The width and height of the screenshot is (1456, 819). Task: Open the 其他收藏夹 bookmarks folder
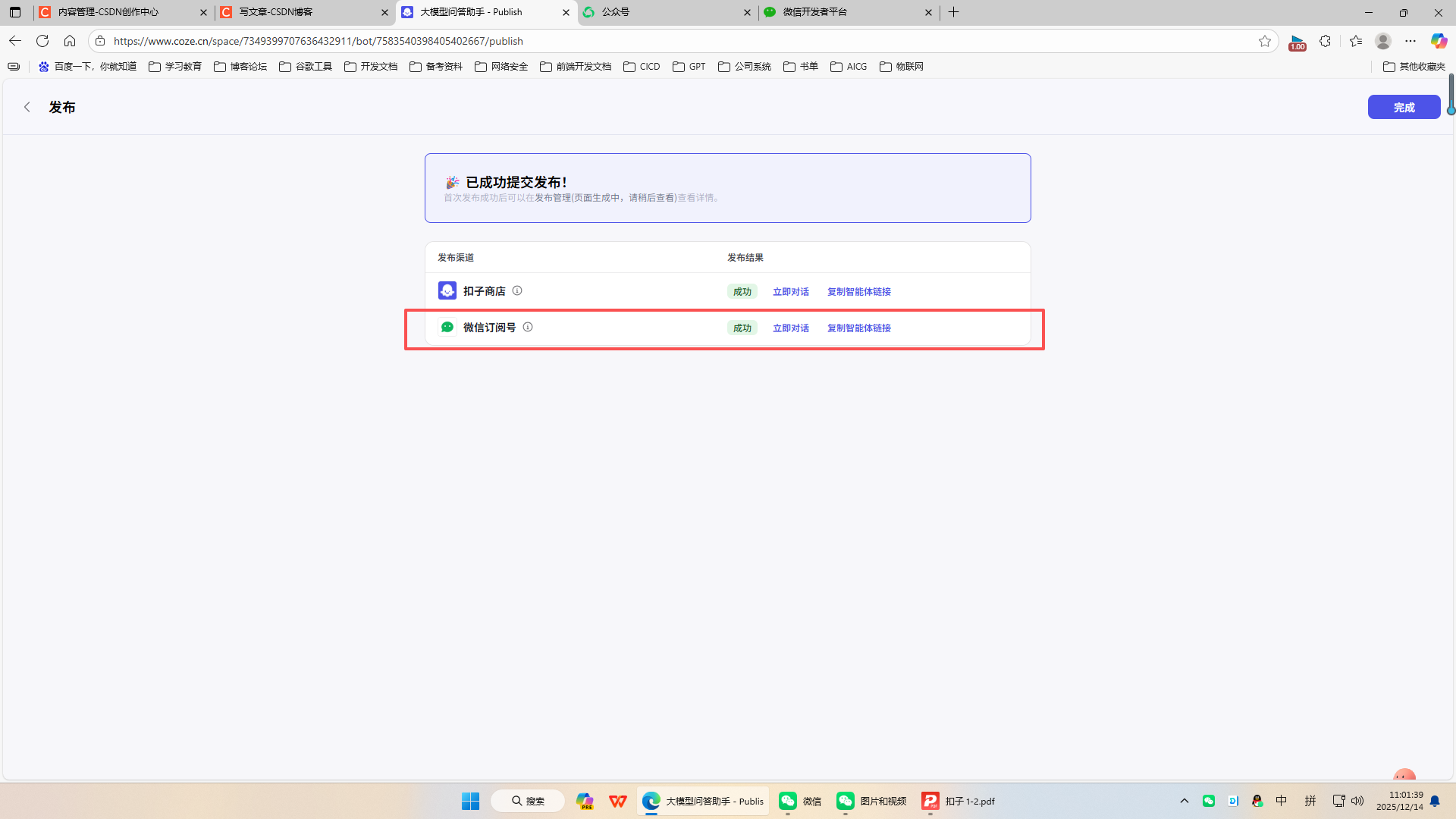[1414, 67]
